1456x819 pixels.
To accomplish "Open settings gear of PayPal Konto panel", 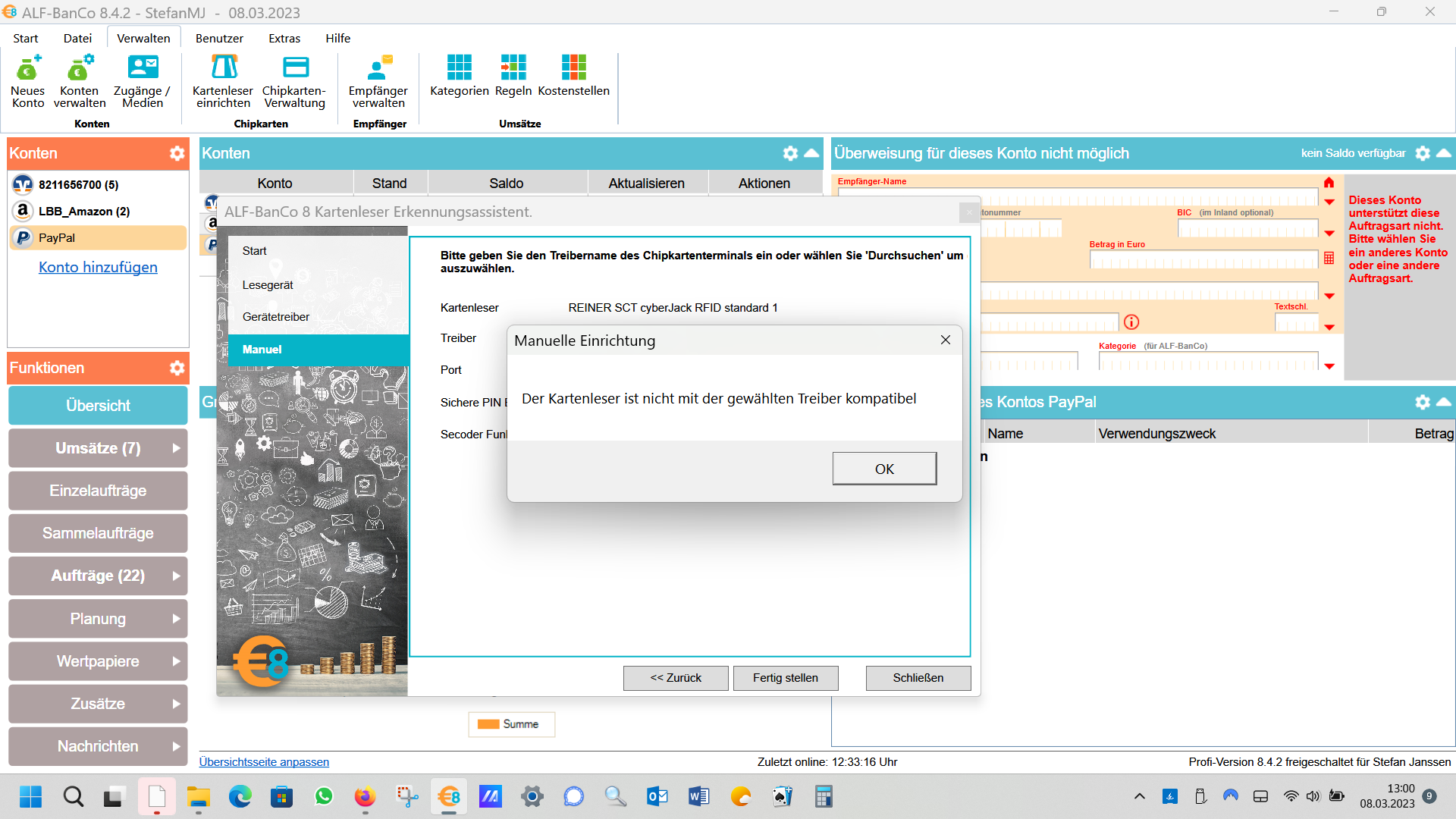I will (1423, 402).
